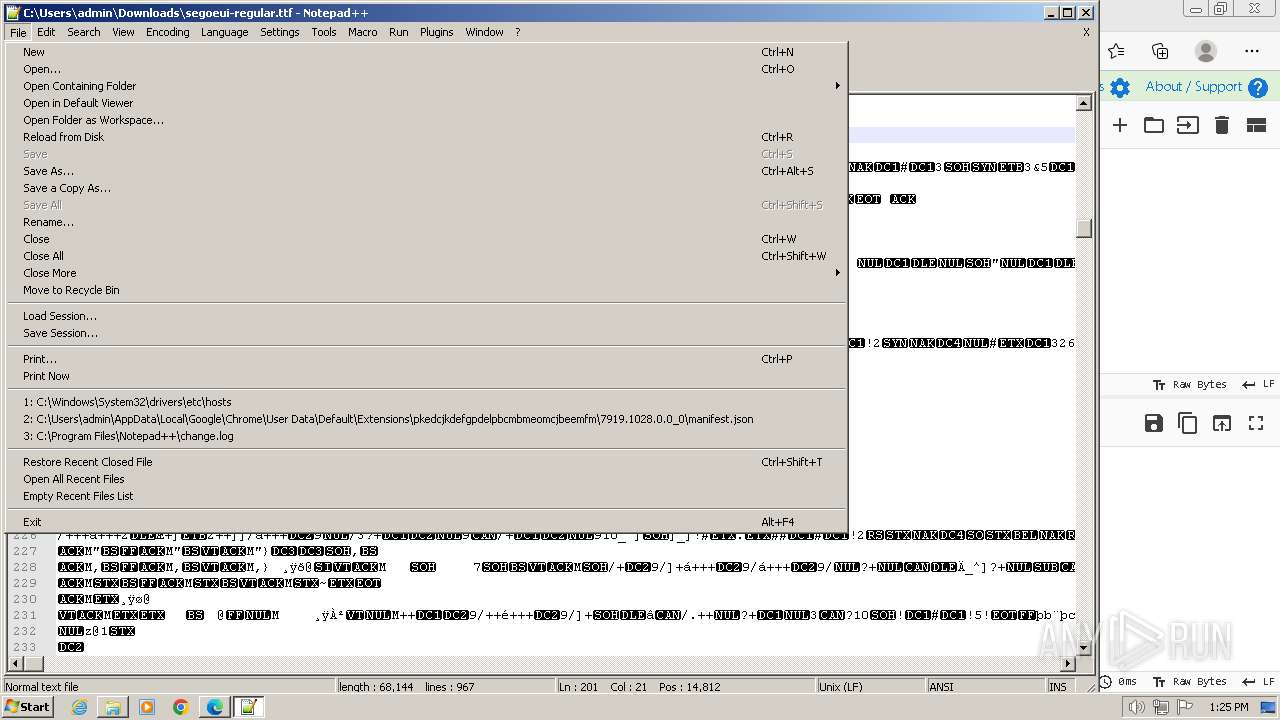Open recent file Notepad++ change.log
The height and width of the screenshot is (720, 1280).
click(427, 436)
